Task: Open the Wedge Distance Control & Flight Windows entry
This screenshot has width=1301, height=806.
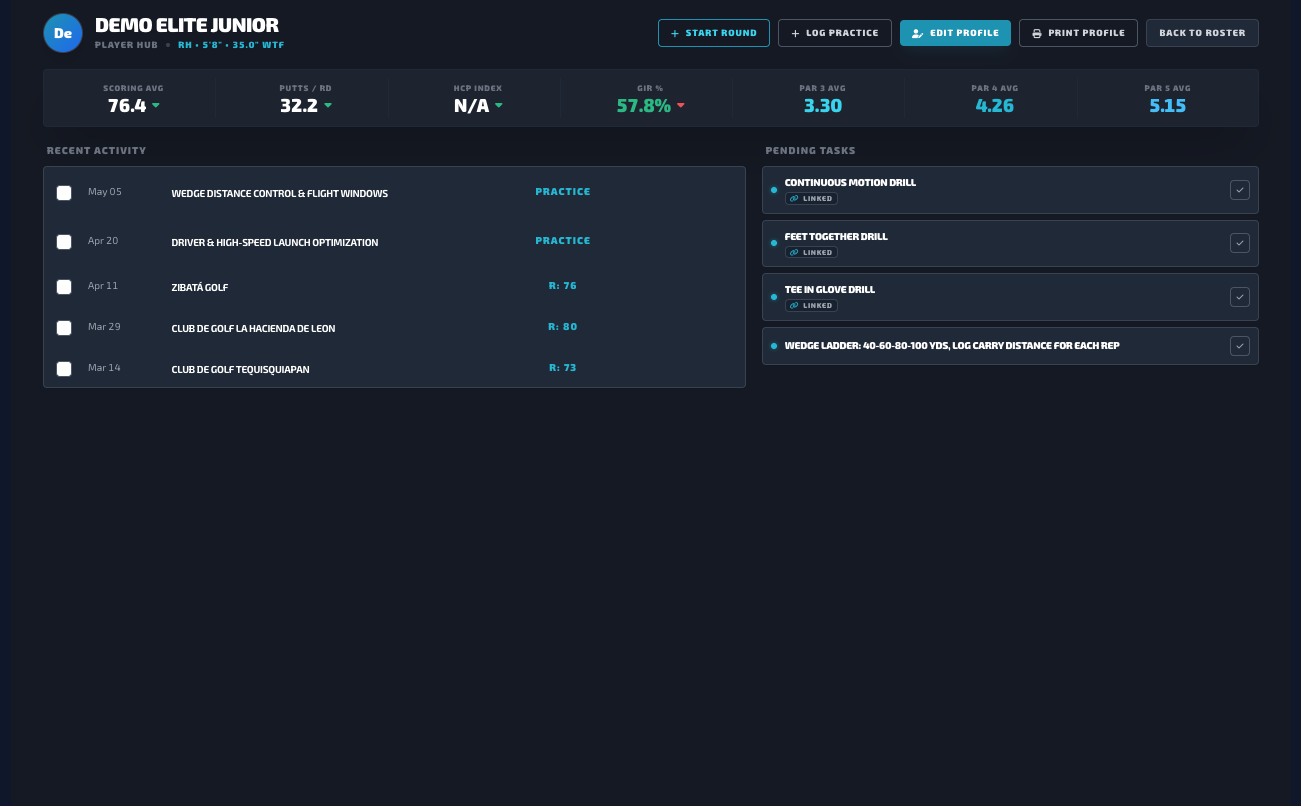Action: [280, 193]
